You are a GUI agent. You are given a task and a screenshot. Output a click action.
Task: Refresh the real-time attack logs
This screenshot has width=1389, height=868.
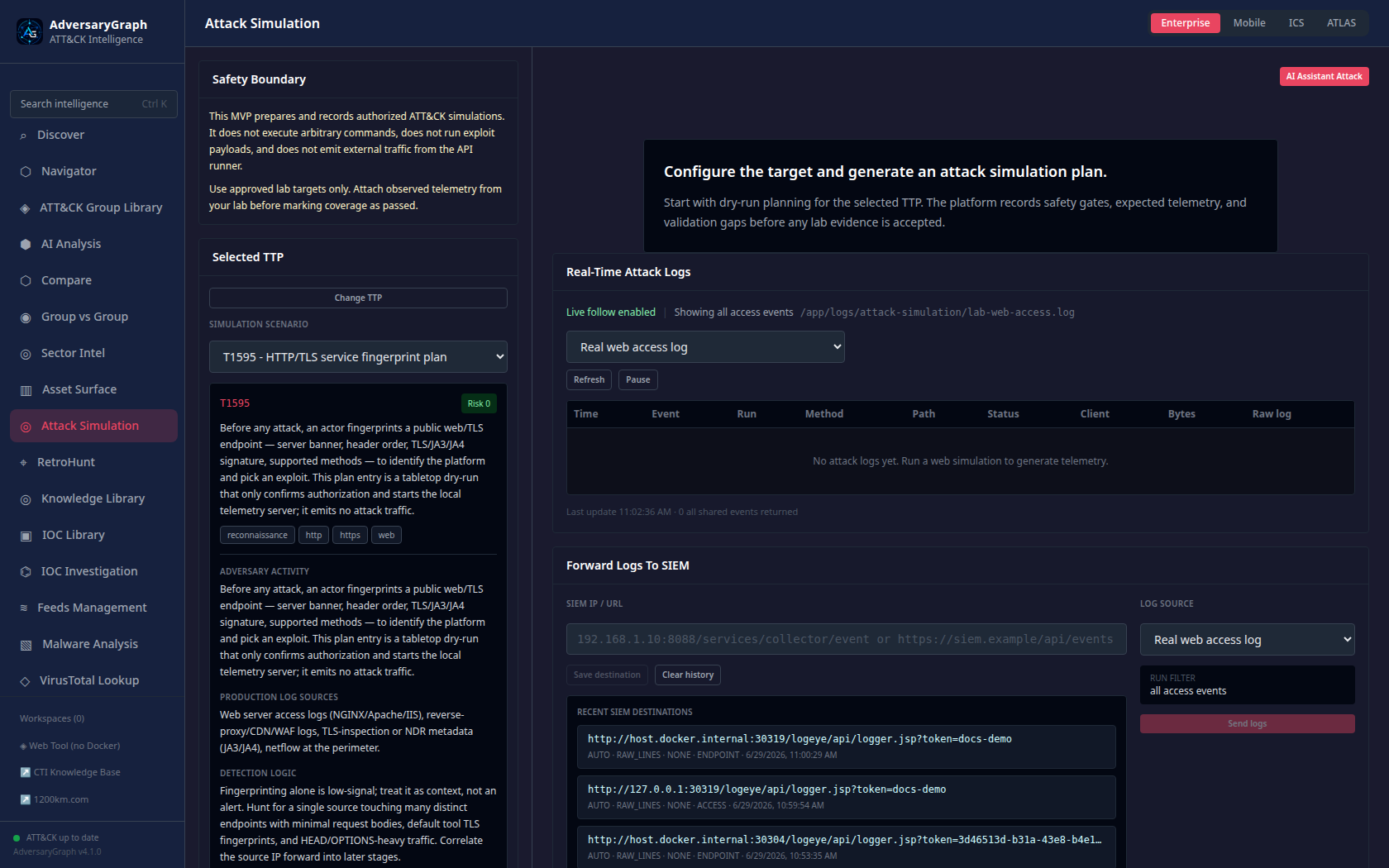click(589, 379)
